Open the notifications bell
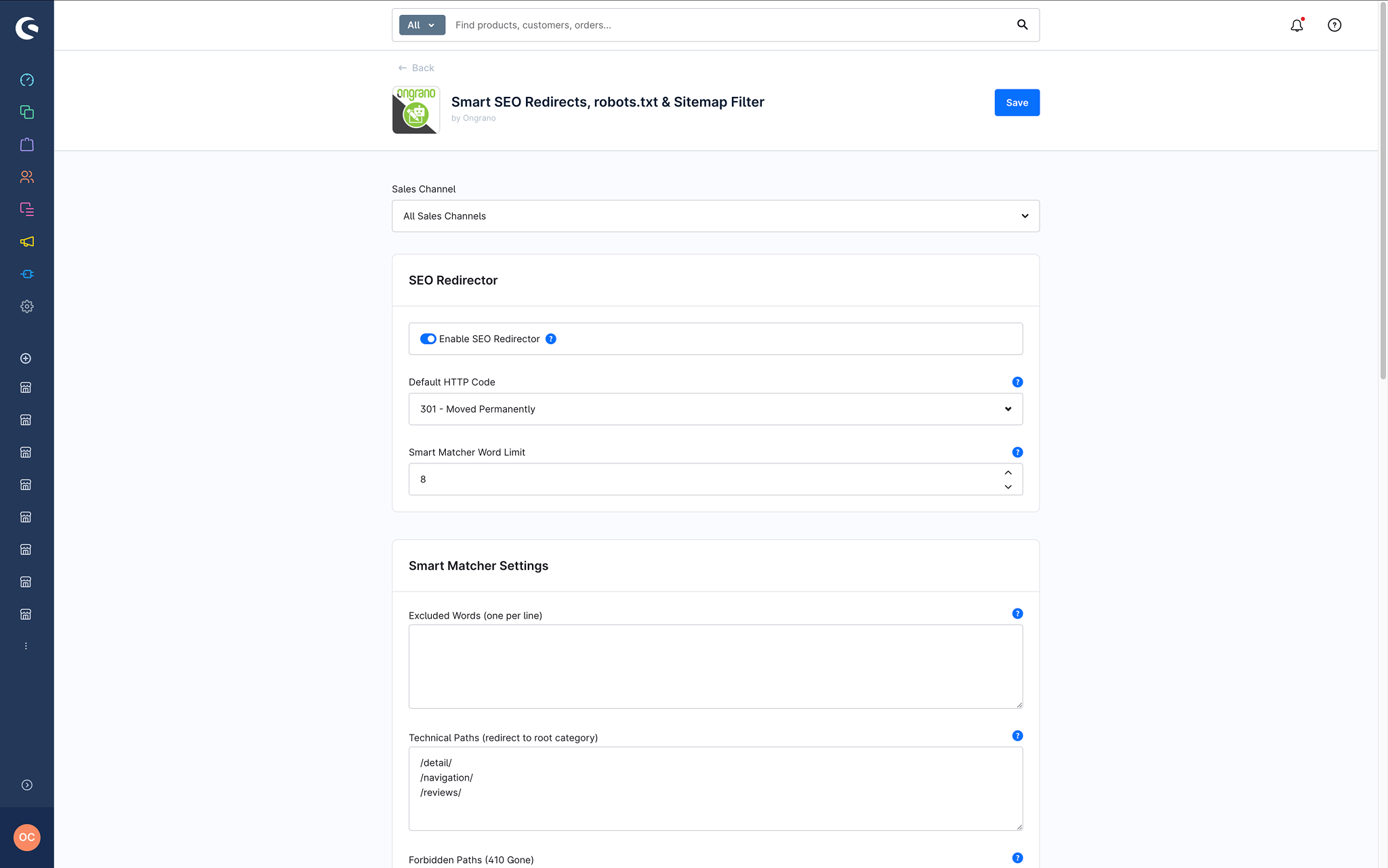 click(x=1297, y=25)
